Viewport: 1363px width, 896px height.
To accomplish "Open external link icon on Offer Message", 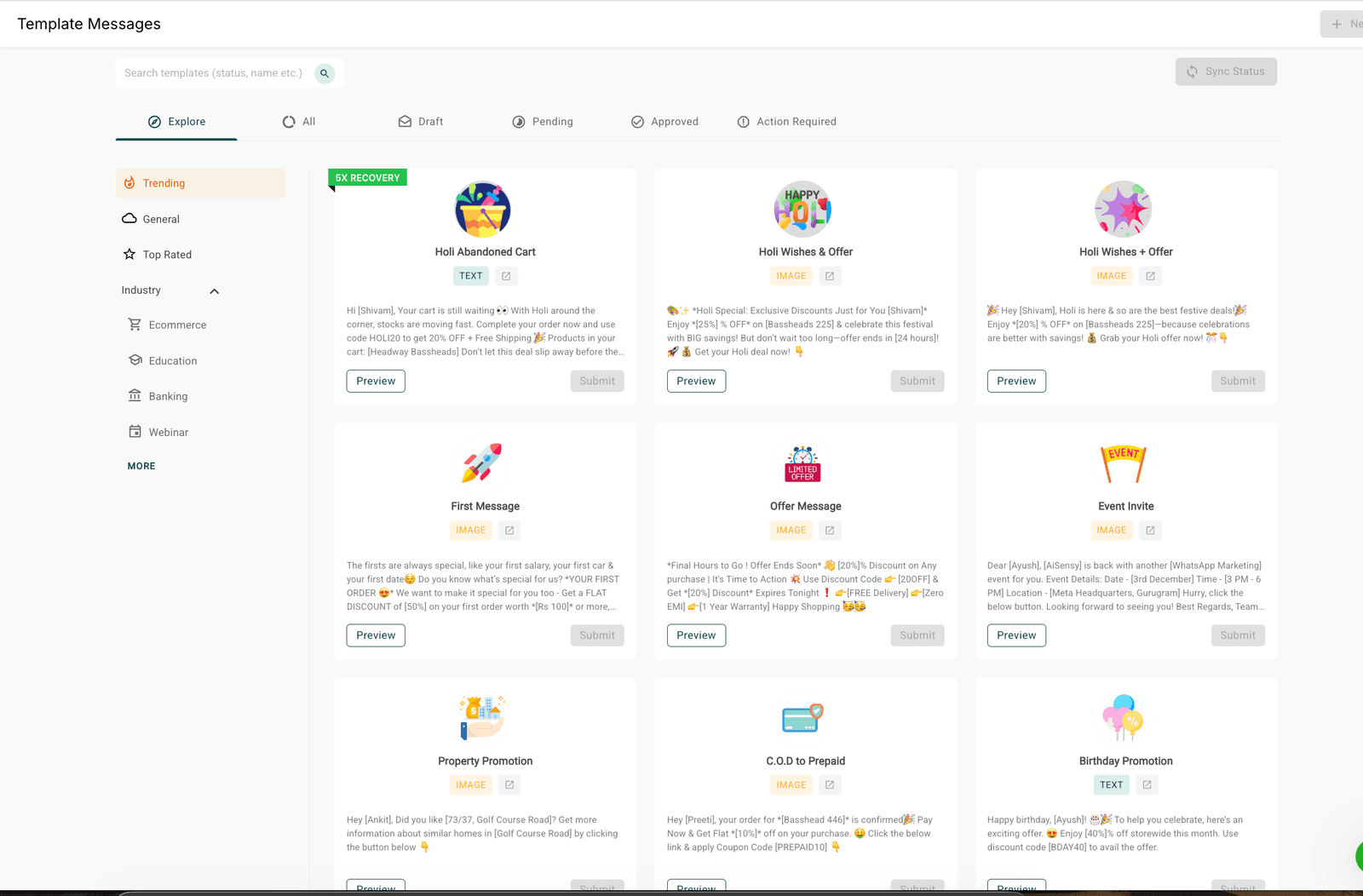I will click(830, 531).
